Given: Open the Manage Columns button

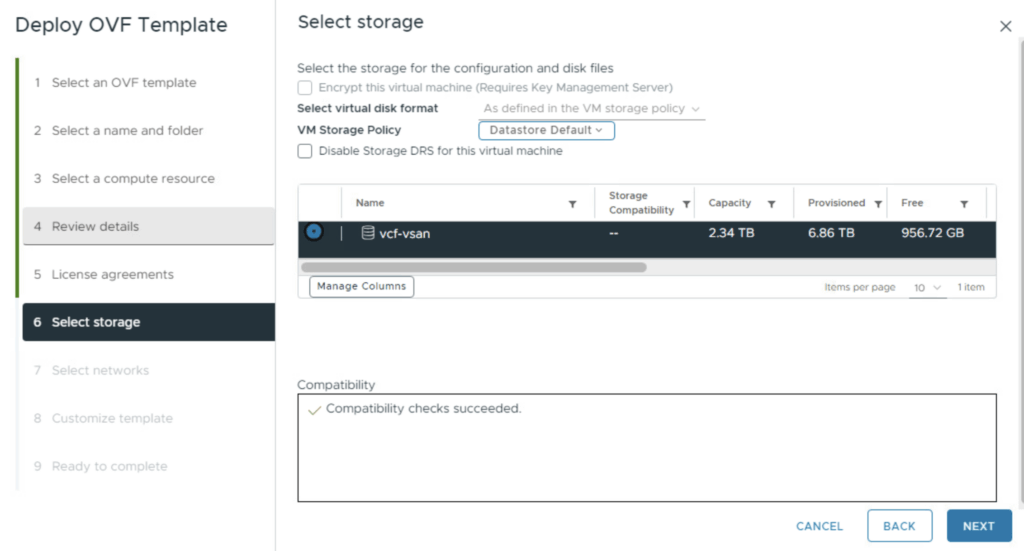Looking at the screenshot, I should click(361, 286).
